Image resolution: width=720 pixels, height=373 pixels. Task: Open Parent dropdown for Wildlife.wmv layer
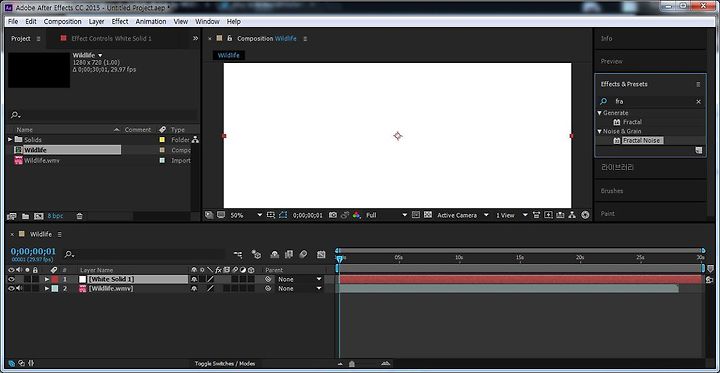click(299, 288)
